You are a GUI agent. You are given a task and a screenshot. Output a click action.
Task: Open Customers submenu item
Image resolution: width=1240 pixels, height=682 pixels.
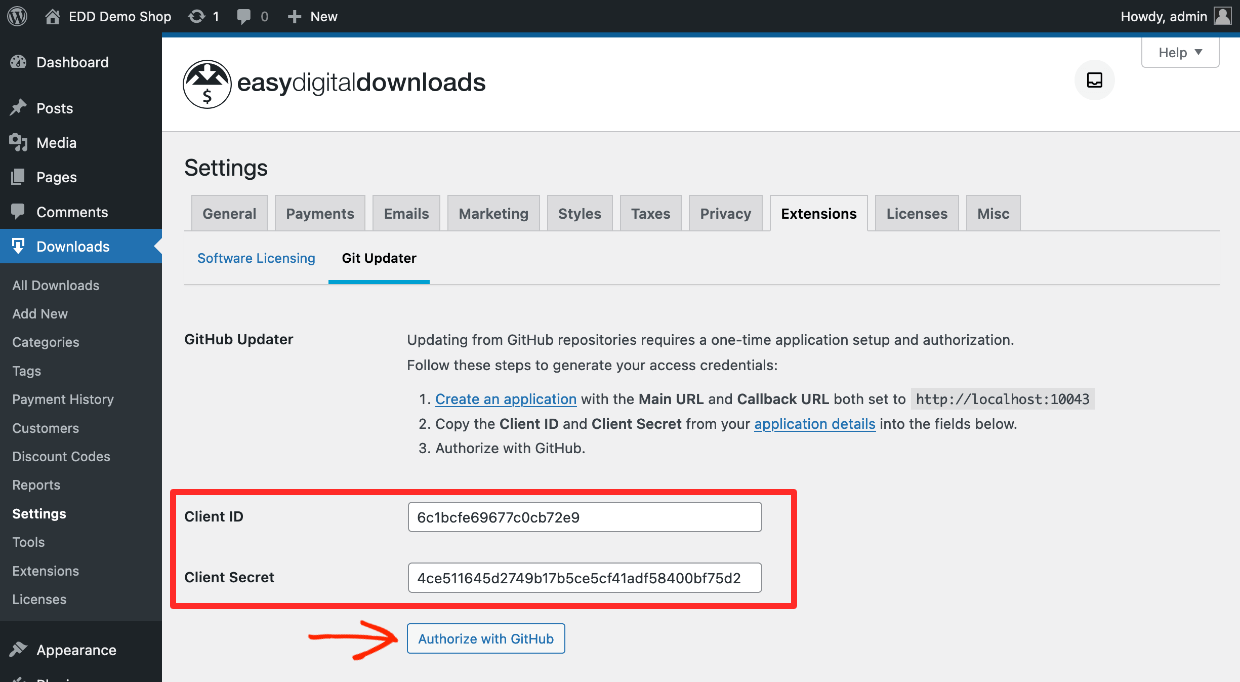click(46, 428)
